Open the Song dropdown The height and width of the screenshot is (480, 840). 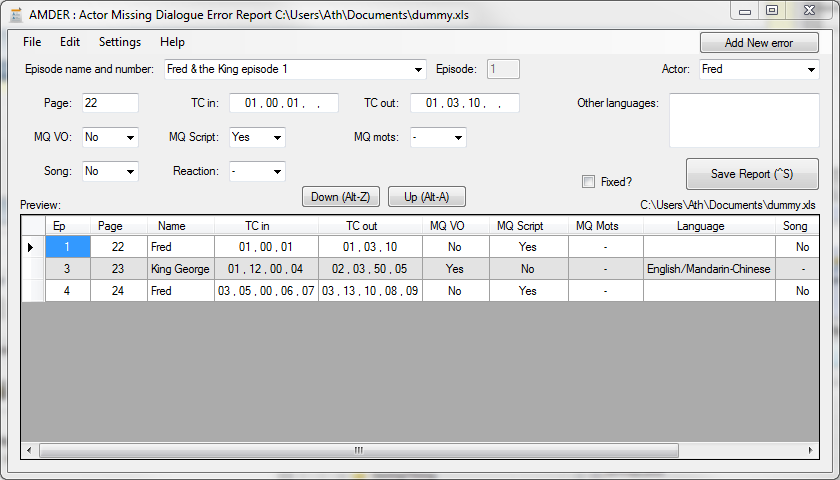tap(130, 171)
